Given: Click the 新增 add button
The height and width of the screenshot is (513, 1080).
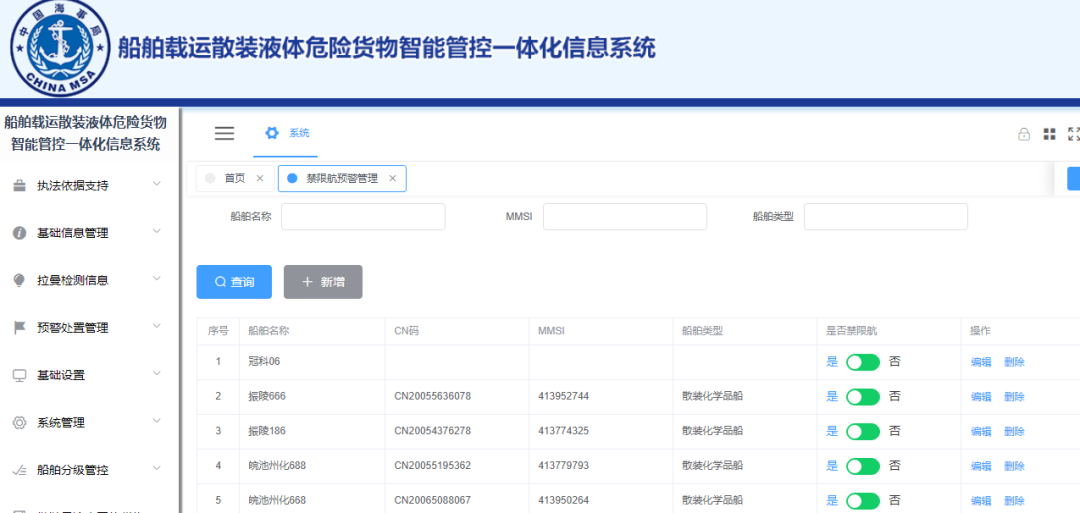Looking at the screenshot, I should [323, 282].
